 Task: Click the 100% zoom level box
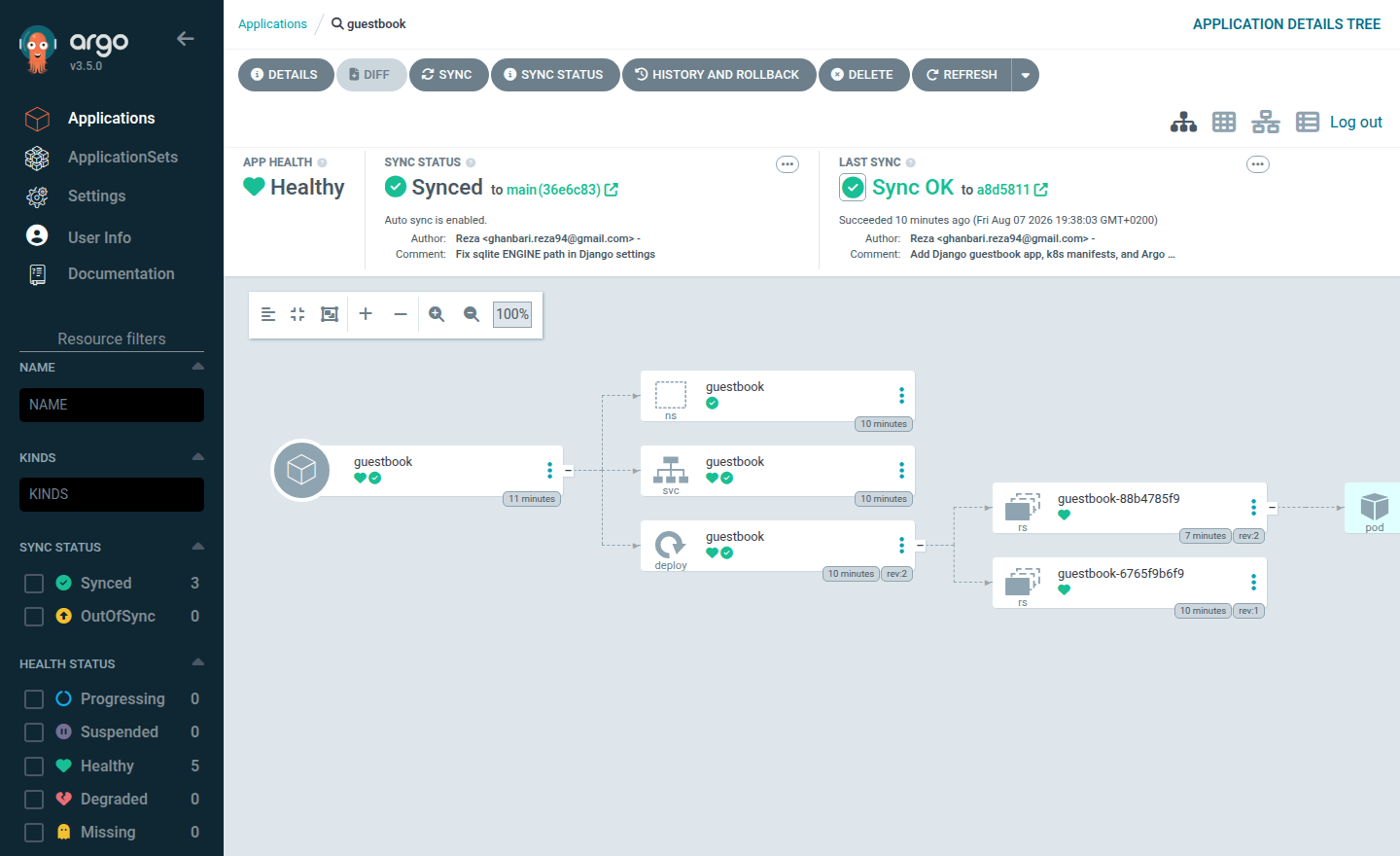pyautogui.click(x=512, y=314)
